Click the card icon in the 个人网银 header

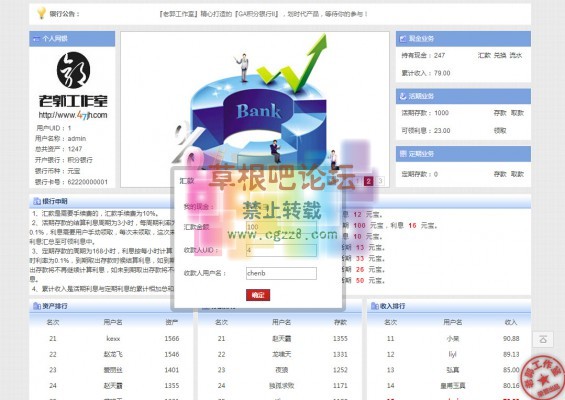point(36,39)
